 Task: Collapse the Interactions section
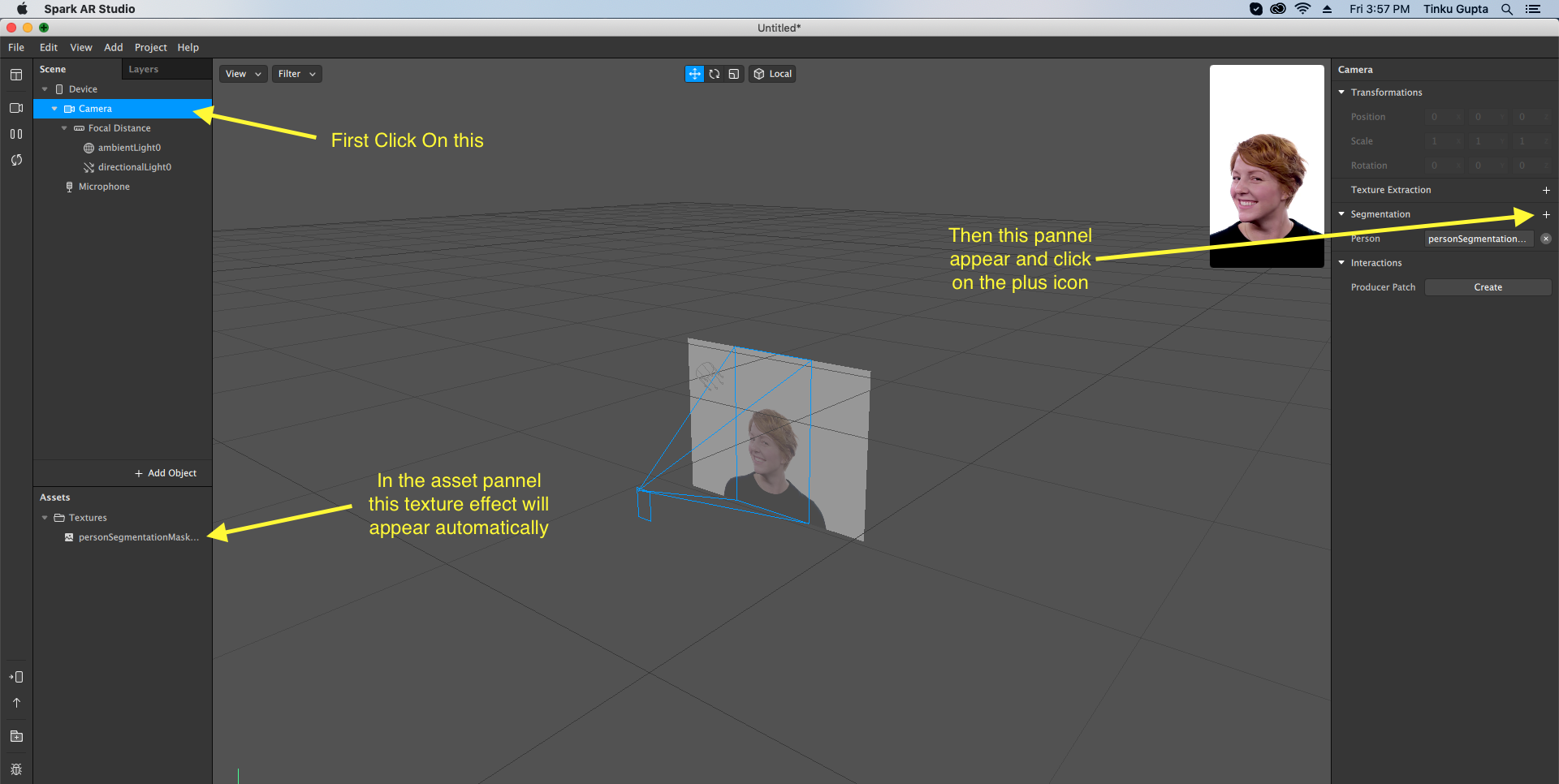click(1342, 263)
